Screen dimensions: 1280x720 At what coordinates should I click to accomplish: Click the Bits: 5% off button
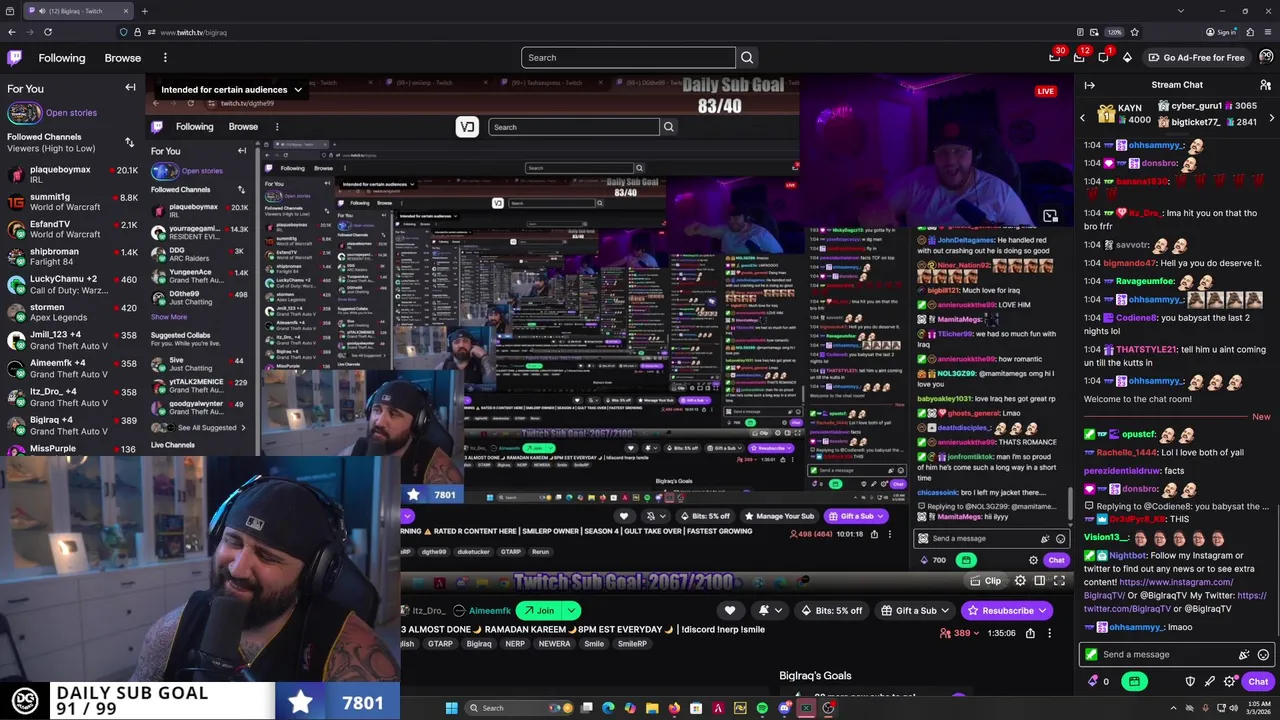[832, 611]
